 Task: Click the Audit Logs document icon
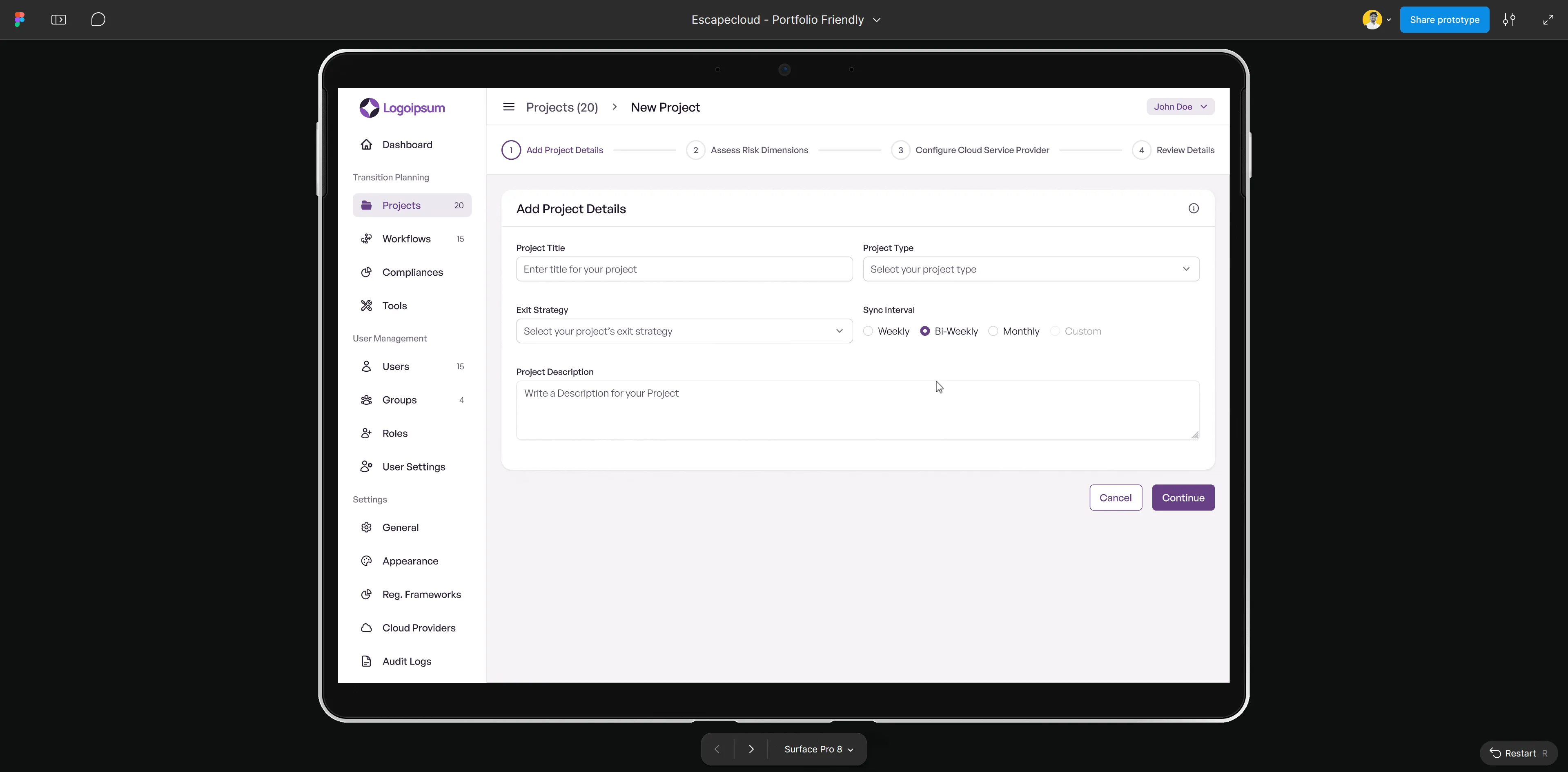[x=366, y=661]
